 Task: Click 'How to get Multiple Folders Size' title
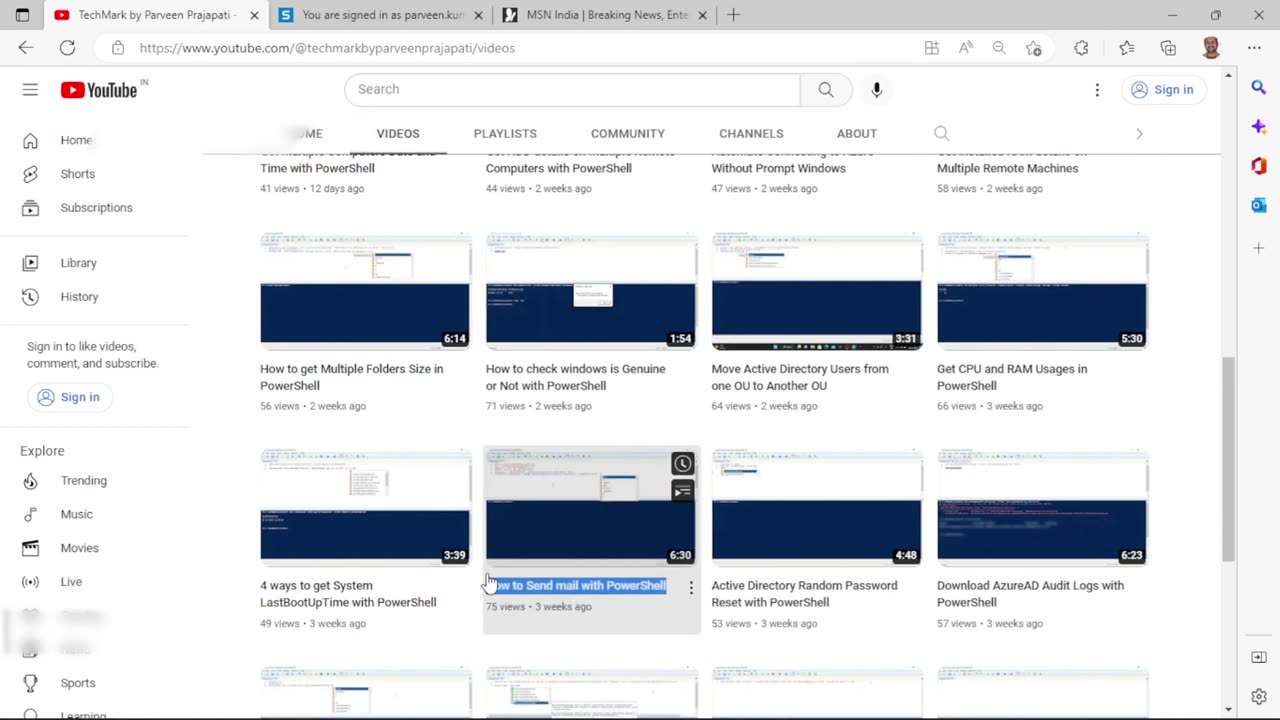pyautogui.click(x=351, y=377)
